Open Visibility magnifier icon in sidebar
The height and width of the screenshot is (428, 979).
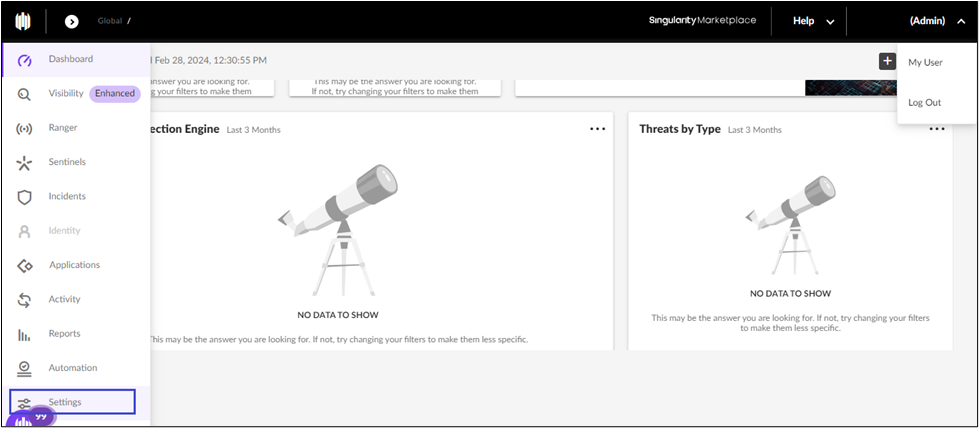point(25,94)
